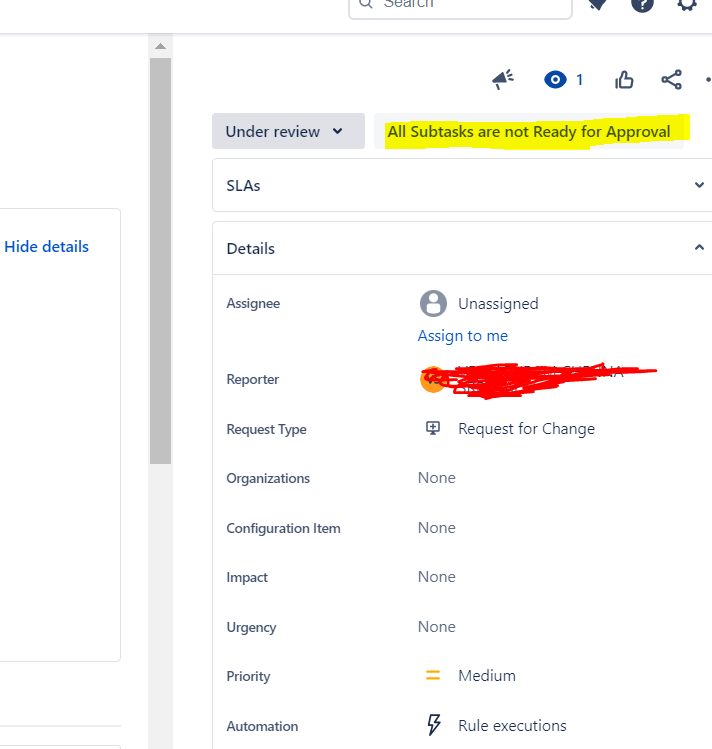Open the Under review status dropdown
Viewport: 712px width, 749px height.
(288, 131)
